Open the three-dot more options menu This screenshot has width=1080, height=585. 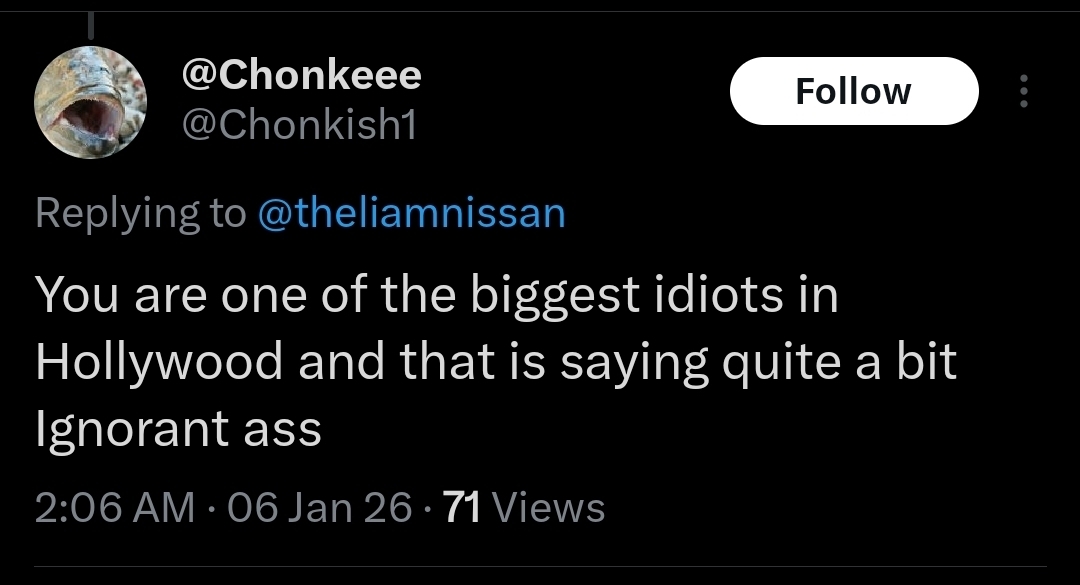[x=1022, y=91]
